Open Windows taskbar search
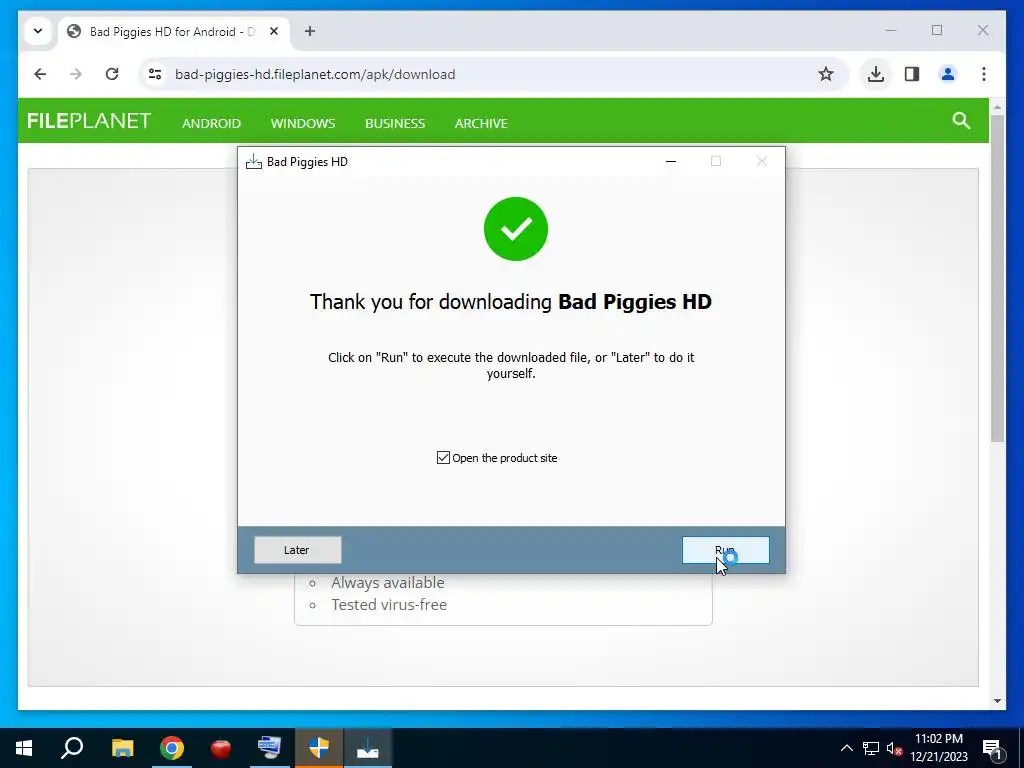 tap(72, 748)
